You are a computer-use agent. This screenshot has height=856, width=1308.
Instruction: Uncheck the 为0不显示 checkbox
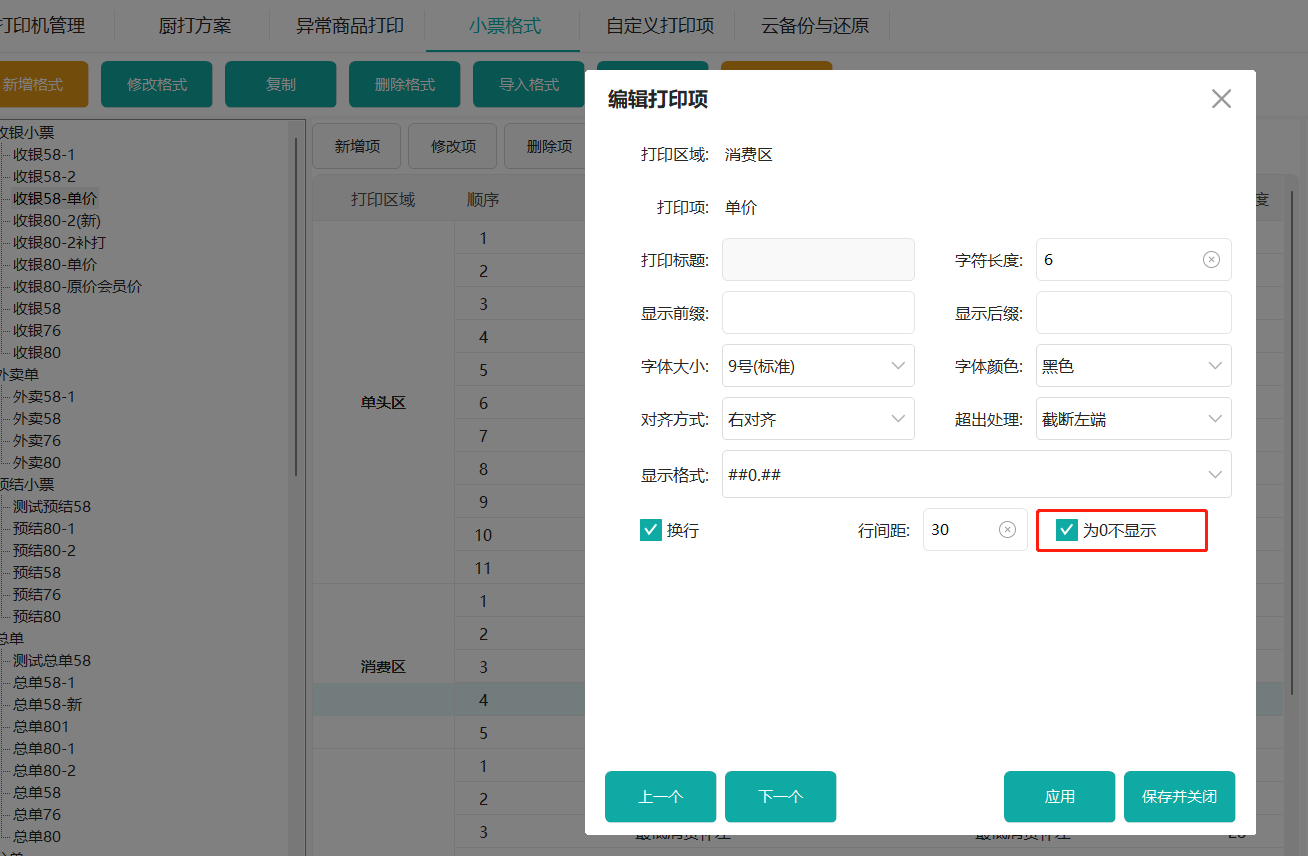point(1067,530)
